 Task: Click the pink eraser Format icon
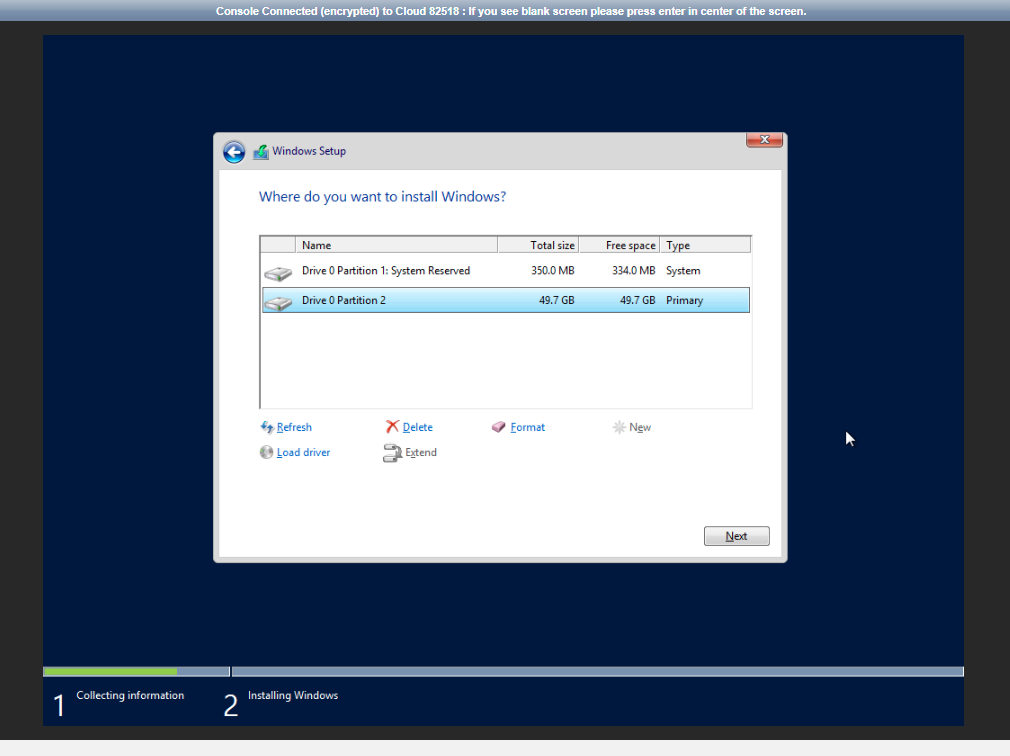coord(499,427)
